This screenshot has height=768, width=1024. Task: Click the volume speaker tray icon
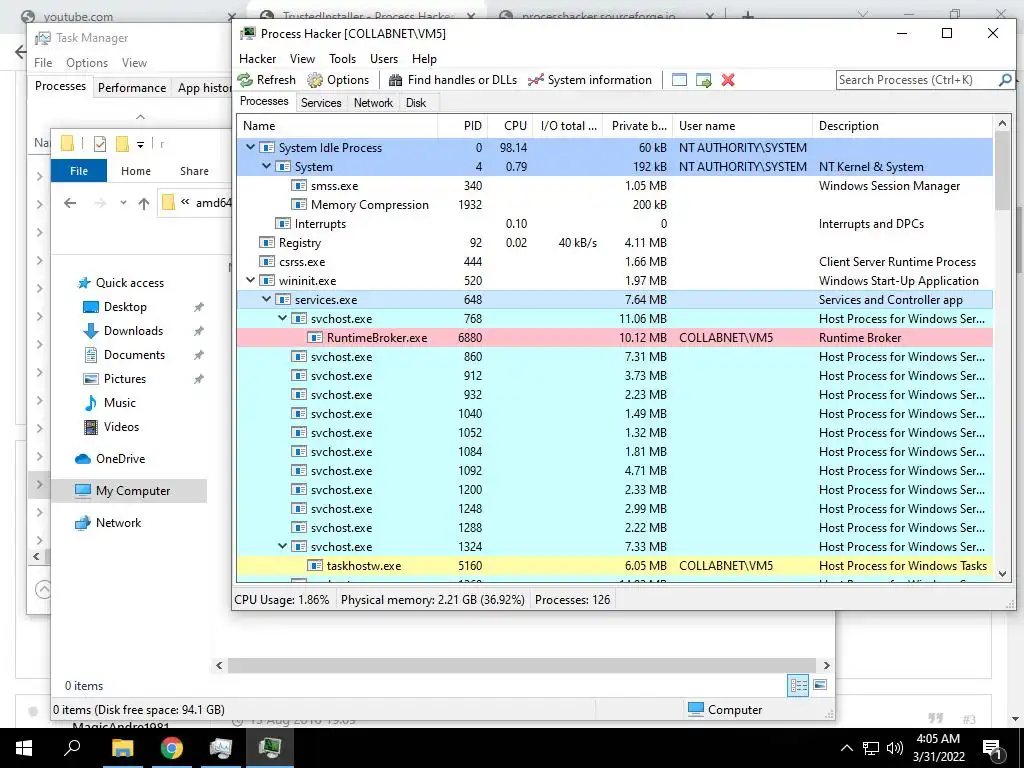895,748
